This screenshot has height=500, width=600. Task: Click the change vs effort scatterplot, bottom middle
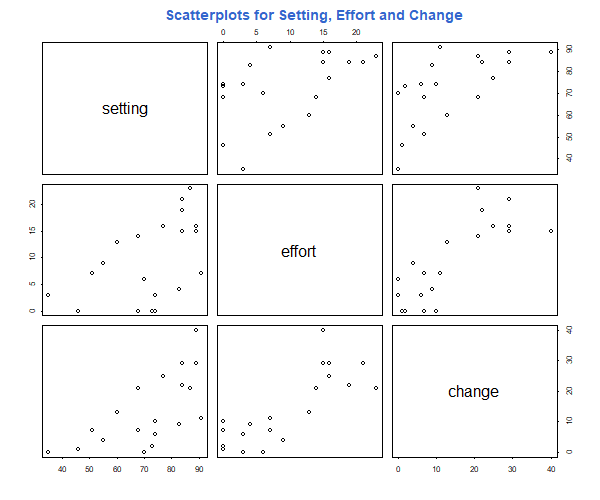pyautogui.click(x=300, y=391)
